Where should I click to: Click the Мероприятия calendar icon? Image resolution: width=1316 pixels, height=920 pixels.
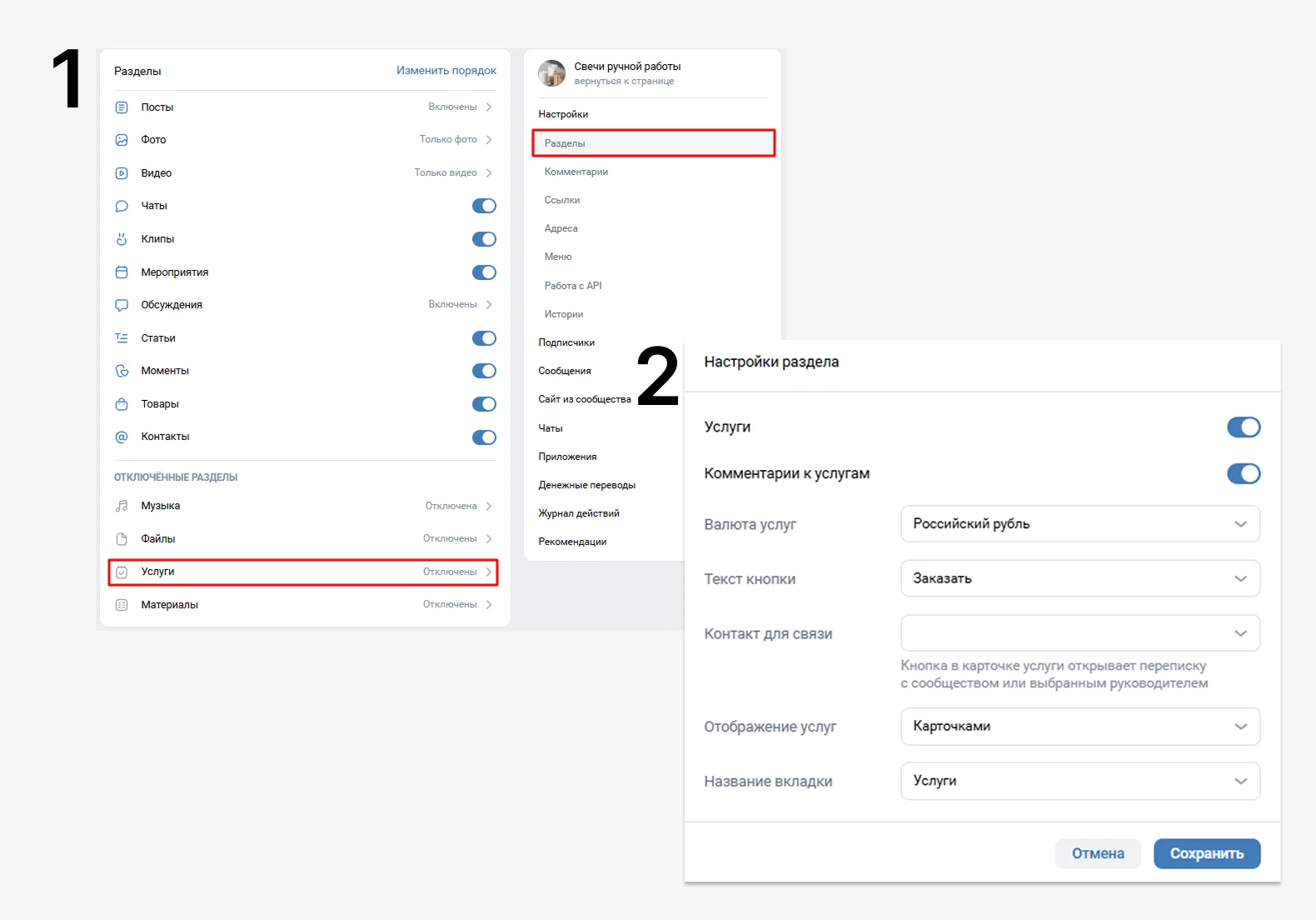122,272
